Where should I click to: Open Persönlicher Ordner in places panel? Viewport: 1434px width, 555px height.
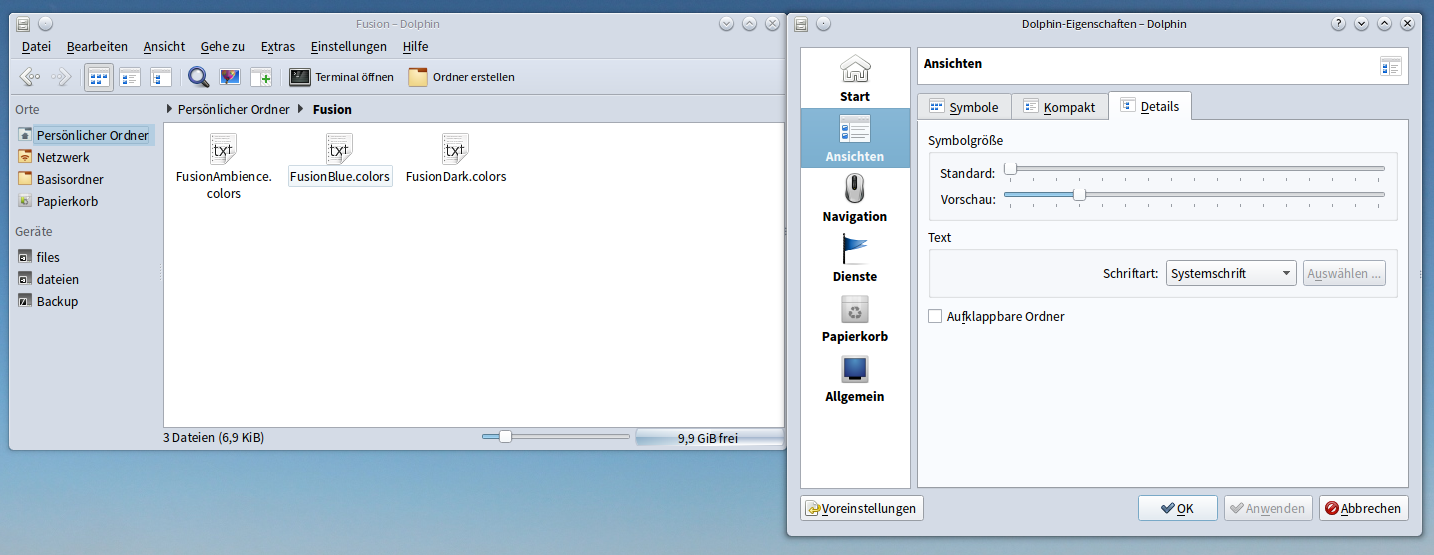point(84,135)
